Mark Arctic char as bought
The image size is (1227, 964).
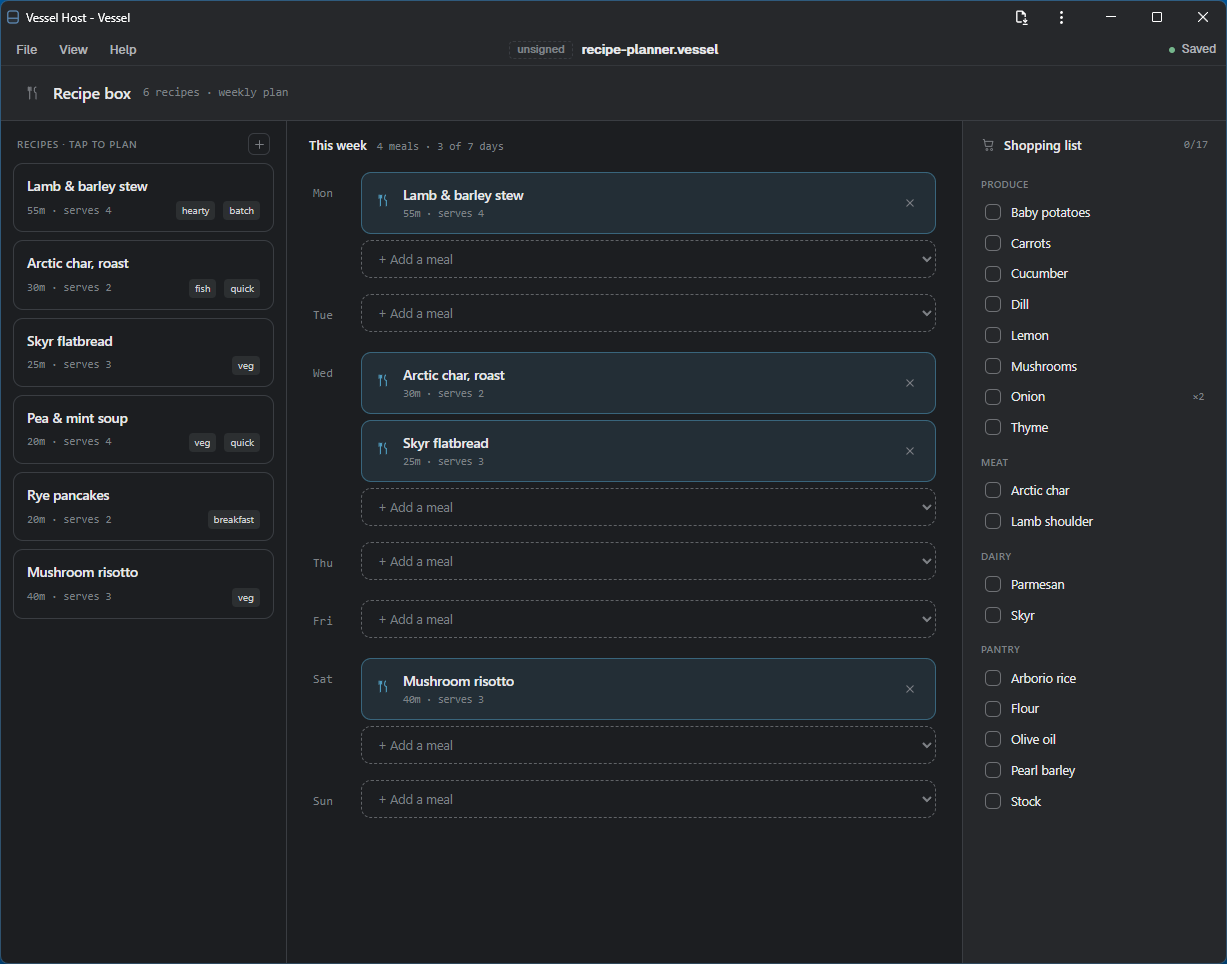tap(993, 490)
